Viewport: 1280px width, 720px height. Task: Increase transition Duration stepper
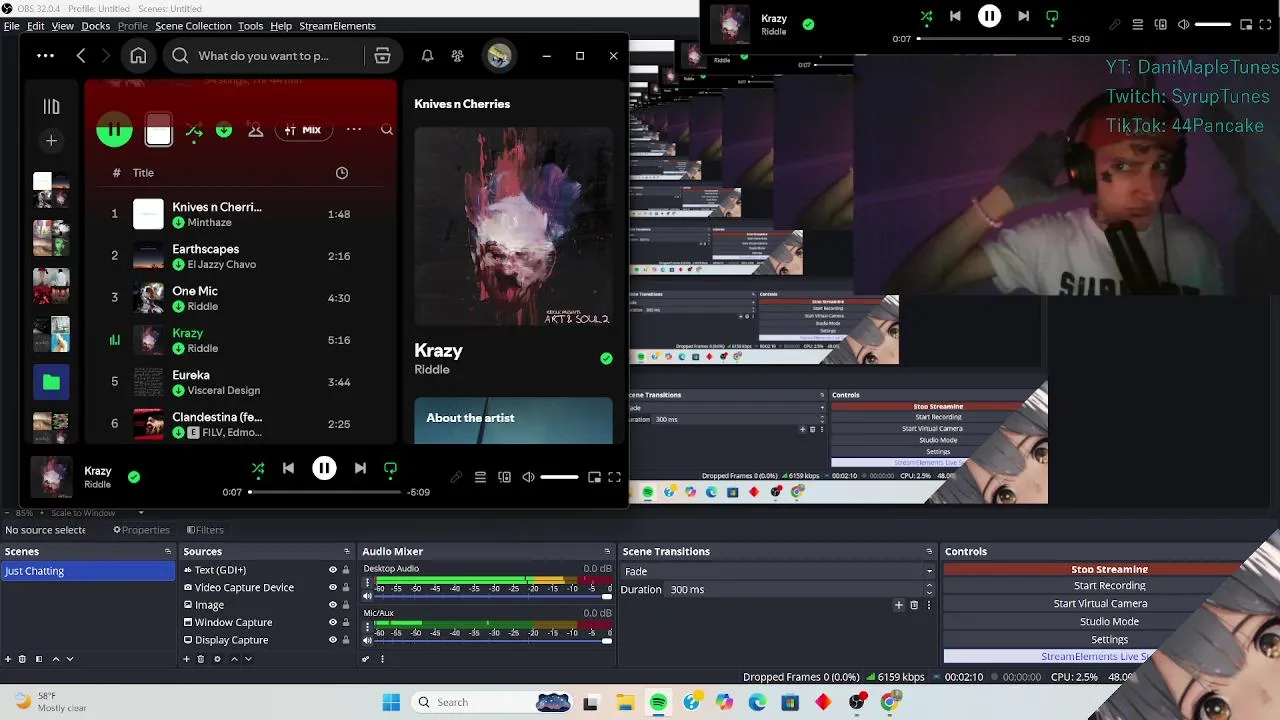pyautogui.click(x=930, y=586)
